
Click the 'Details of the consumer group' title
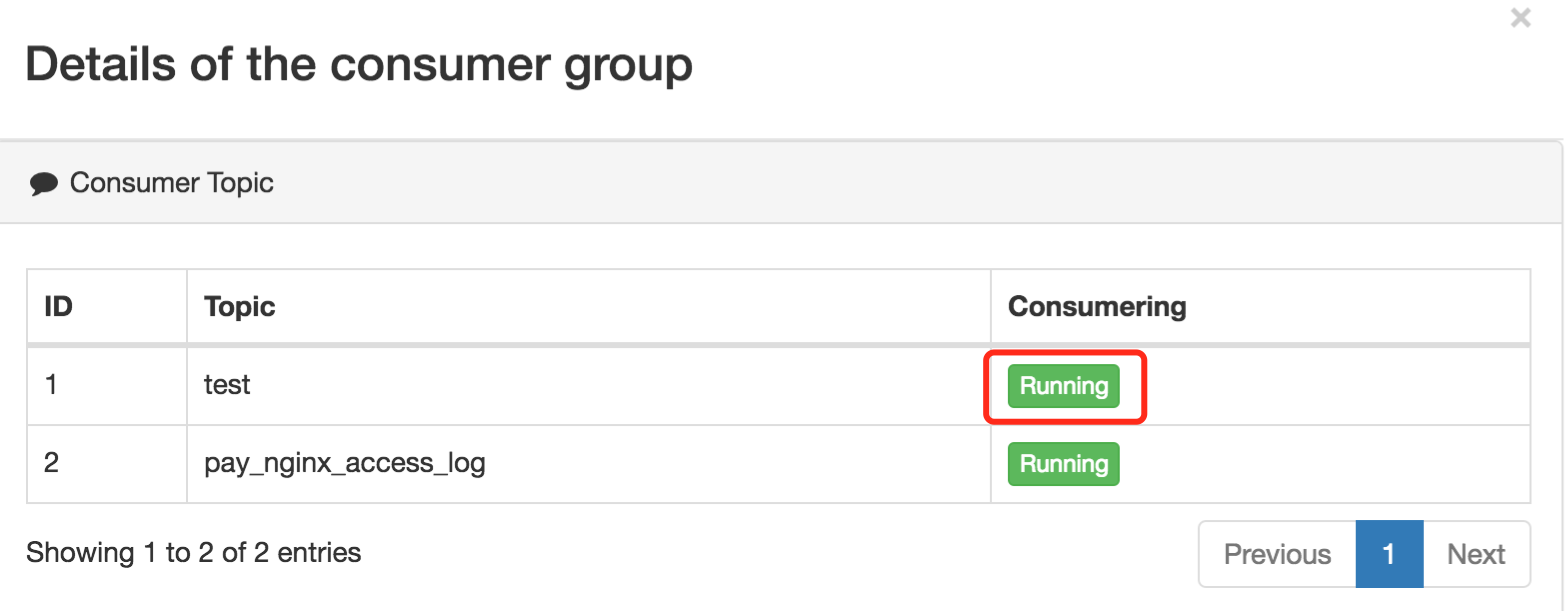pos(359,64)
